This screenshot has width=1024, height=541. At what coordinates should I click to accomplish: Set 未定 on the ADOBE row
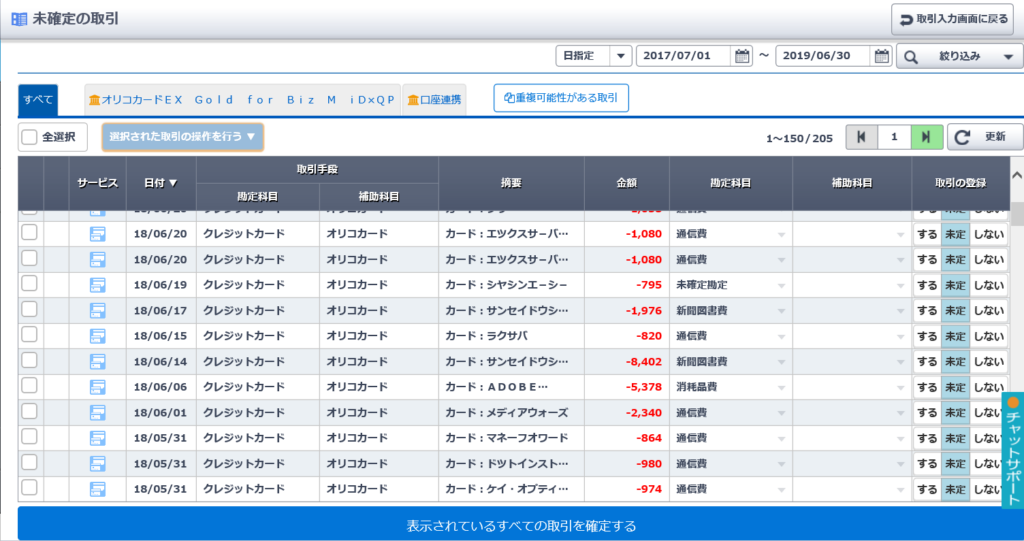pos(955,387)
